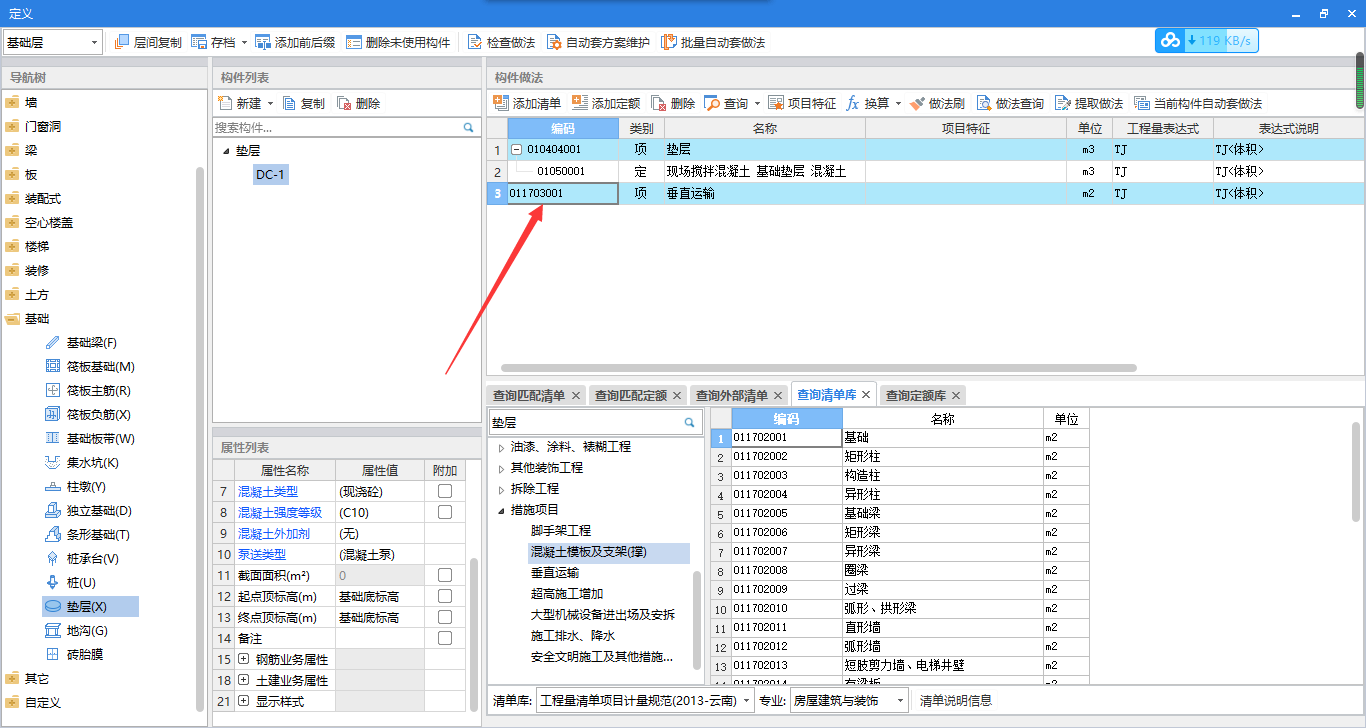Toggle 附加 checkbox for 混凝土类型
The image size is (1366, 728).
coord(445,491)
